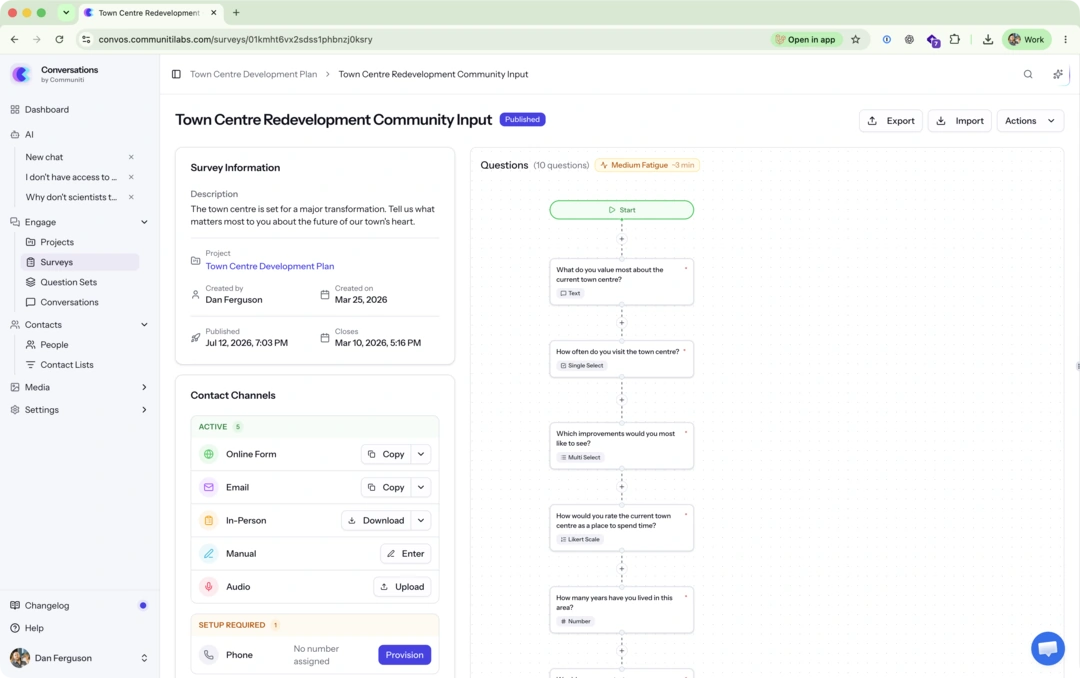This screenshot has height=678, width=1080.
Task: Go back in browser history
Action: tap(14, 39)
